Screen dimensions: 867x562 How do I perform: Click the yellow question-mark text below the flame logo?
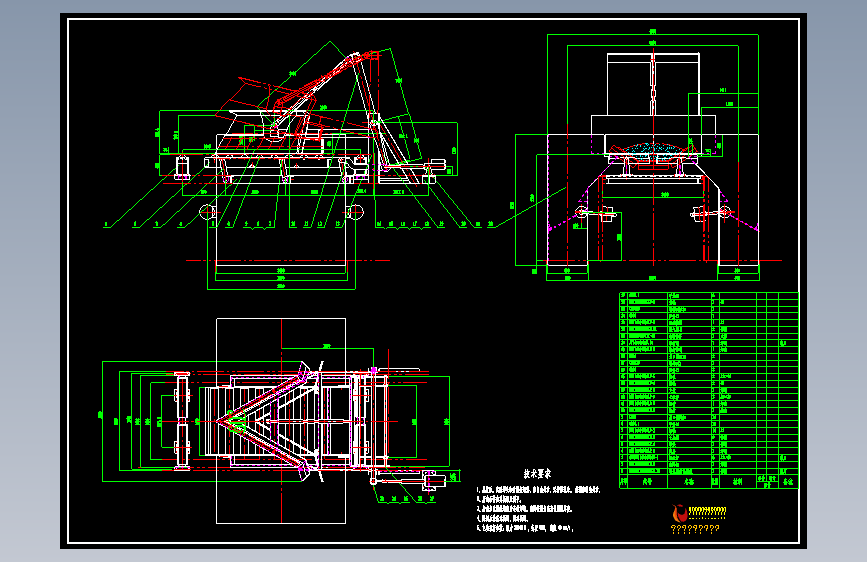695,529
